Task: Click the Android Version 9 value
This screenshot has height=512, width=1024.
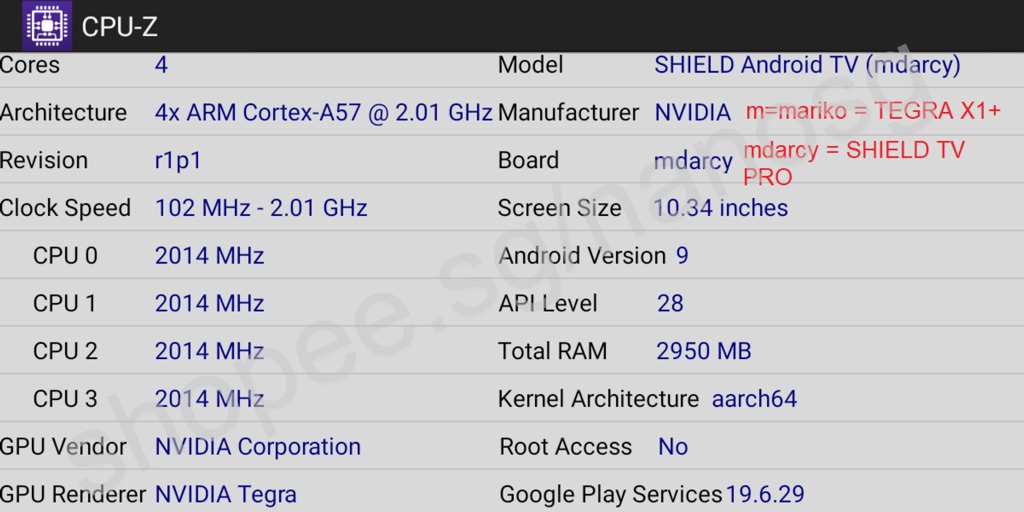Action: [x=682, y=256]
